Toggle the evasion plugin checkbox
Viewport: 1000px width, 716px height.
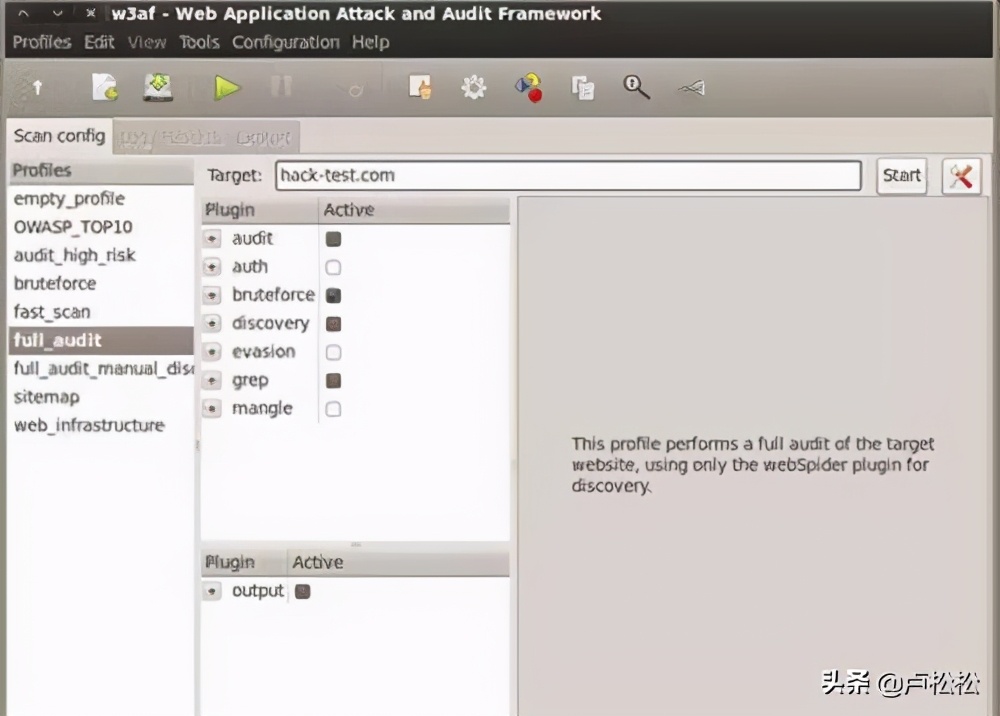click(x=333, y=352)
